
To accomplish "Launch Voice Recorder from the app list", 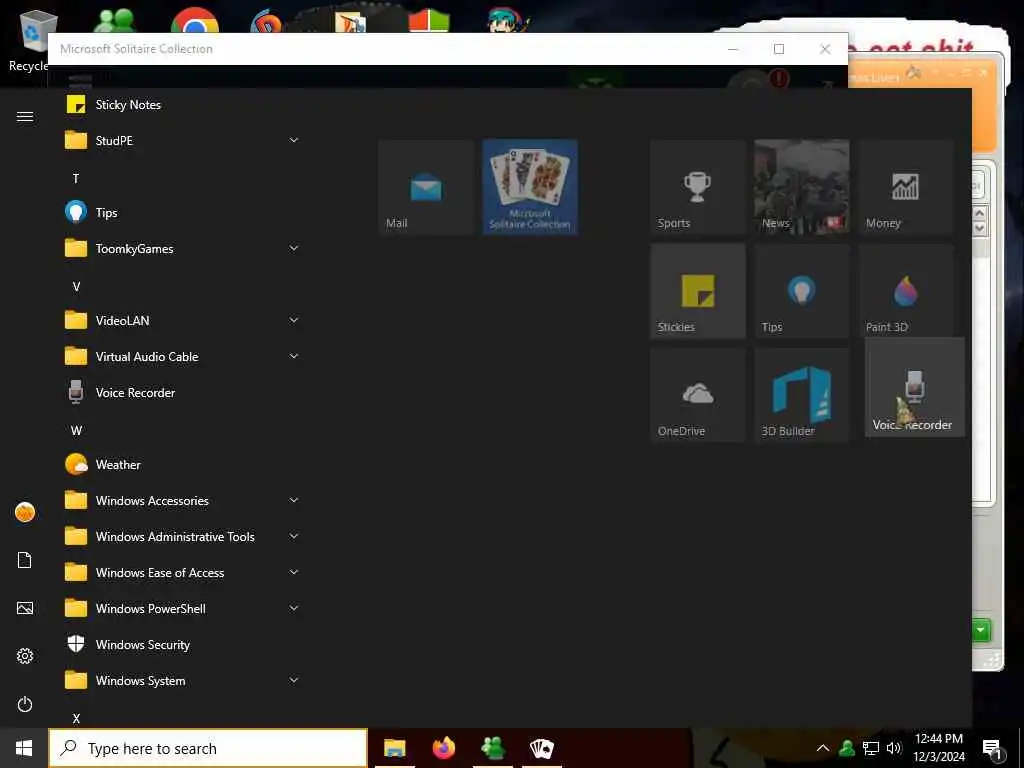I will (182, 392).
